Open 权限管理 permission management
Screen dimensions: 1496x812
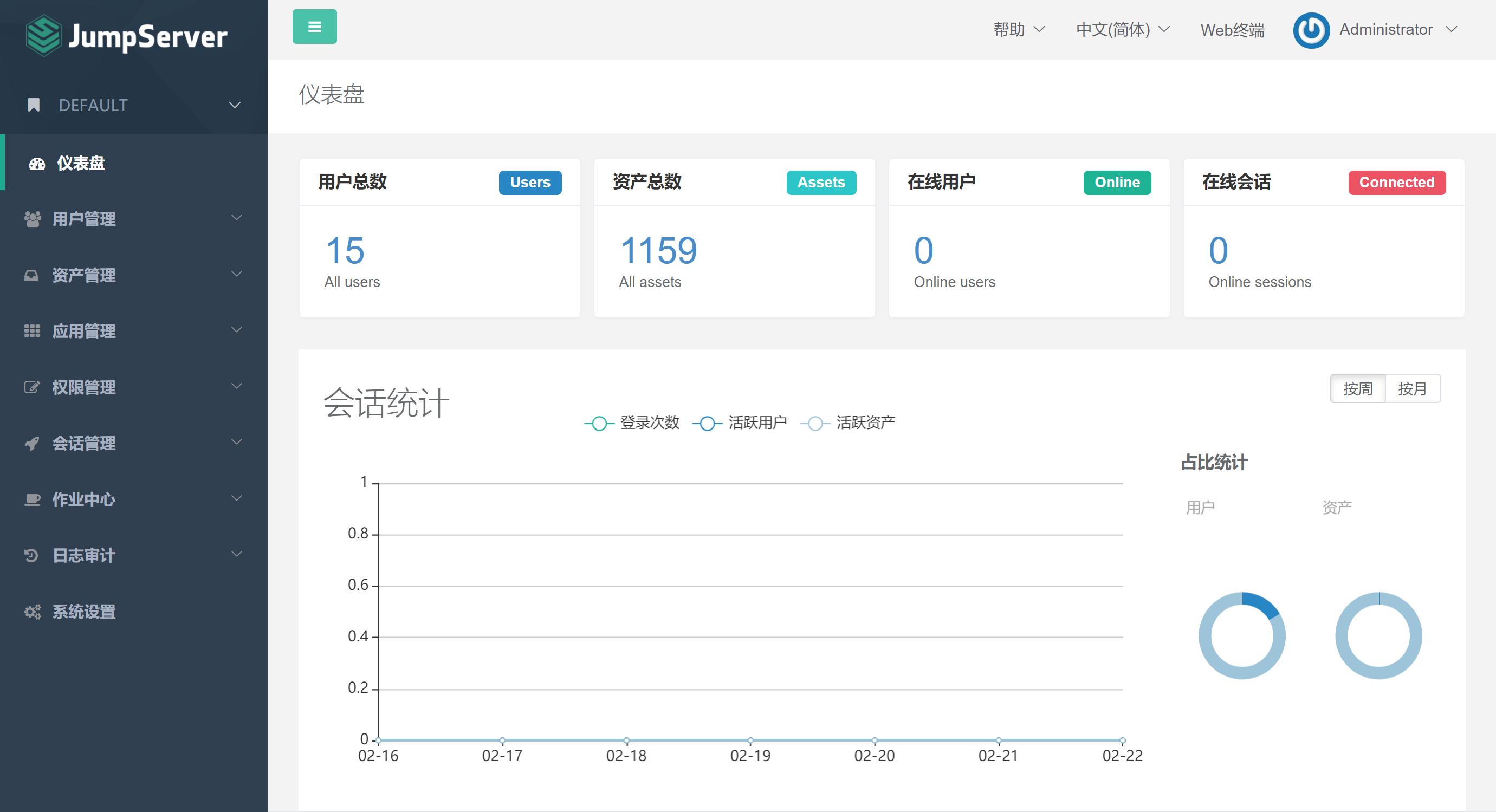click(x=84, y=387)
